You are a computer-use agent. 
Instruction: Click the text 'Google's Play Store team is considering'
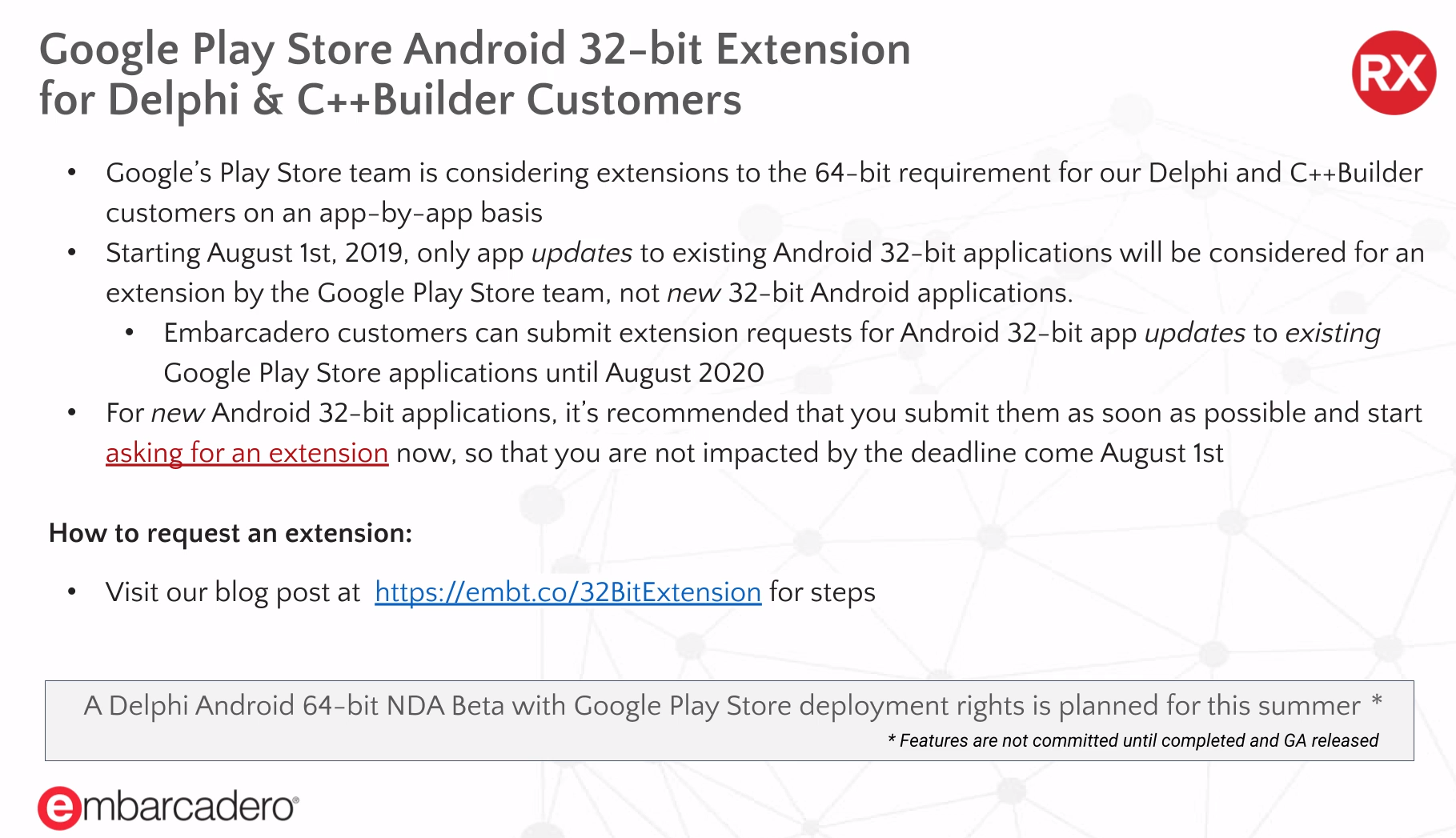pos(347,173)
